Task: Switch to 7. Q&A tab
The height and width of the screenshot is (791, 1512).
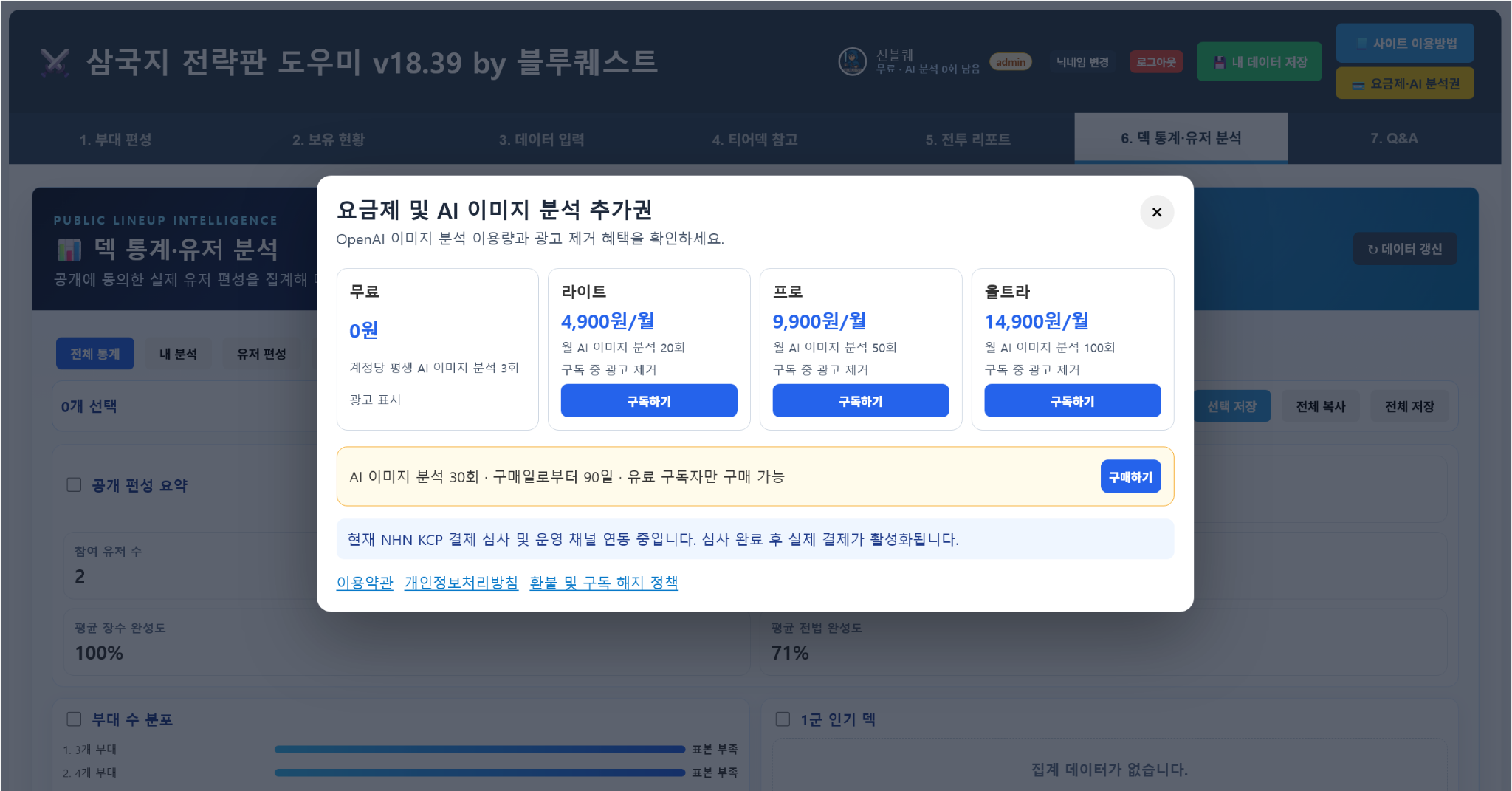Action: click(x=1394, y=138)
